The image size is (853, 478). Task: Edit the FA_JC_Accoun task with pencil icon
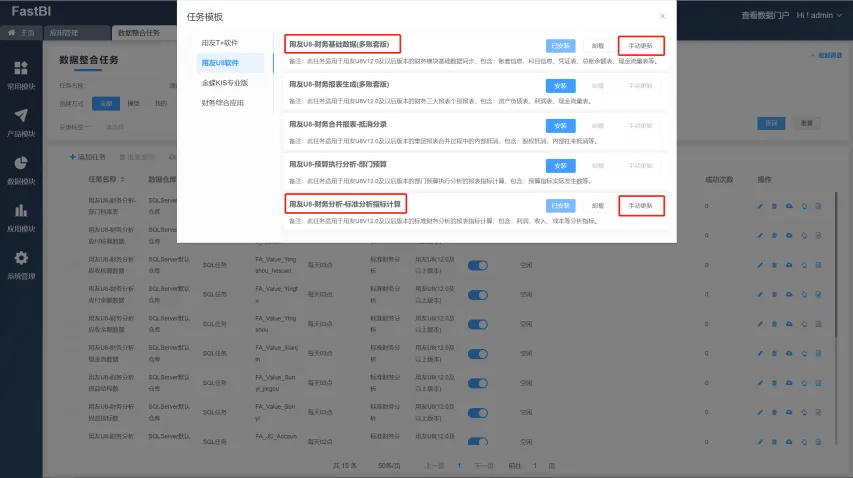[x=760, y=442]
